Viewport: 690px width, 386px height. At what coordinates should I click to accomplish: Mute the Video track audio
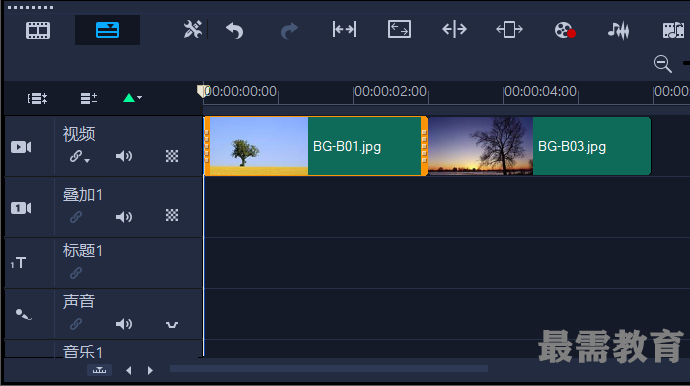(x=124, y=156)
